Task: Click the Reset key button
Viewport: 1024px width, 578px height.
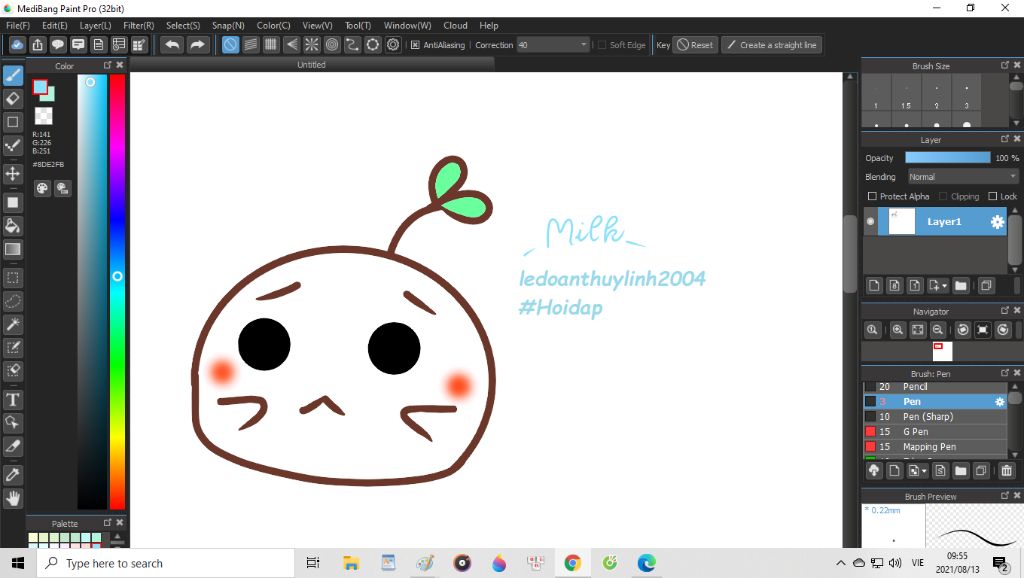Action: point(695,44)
